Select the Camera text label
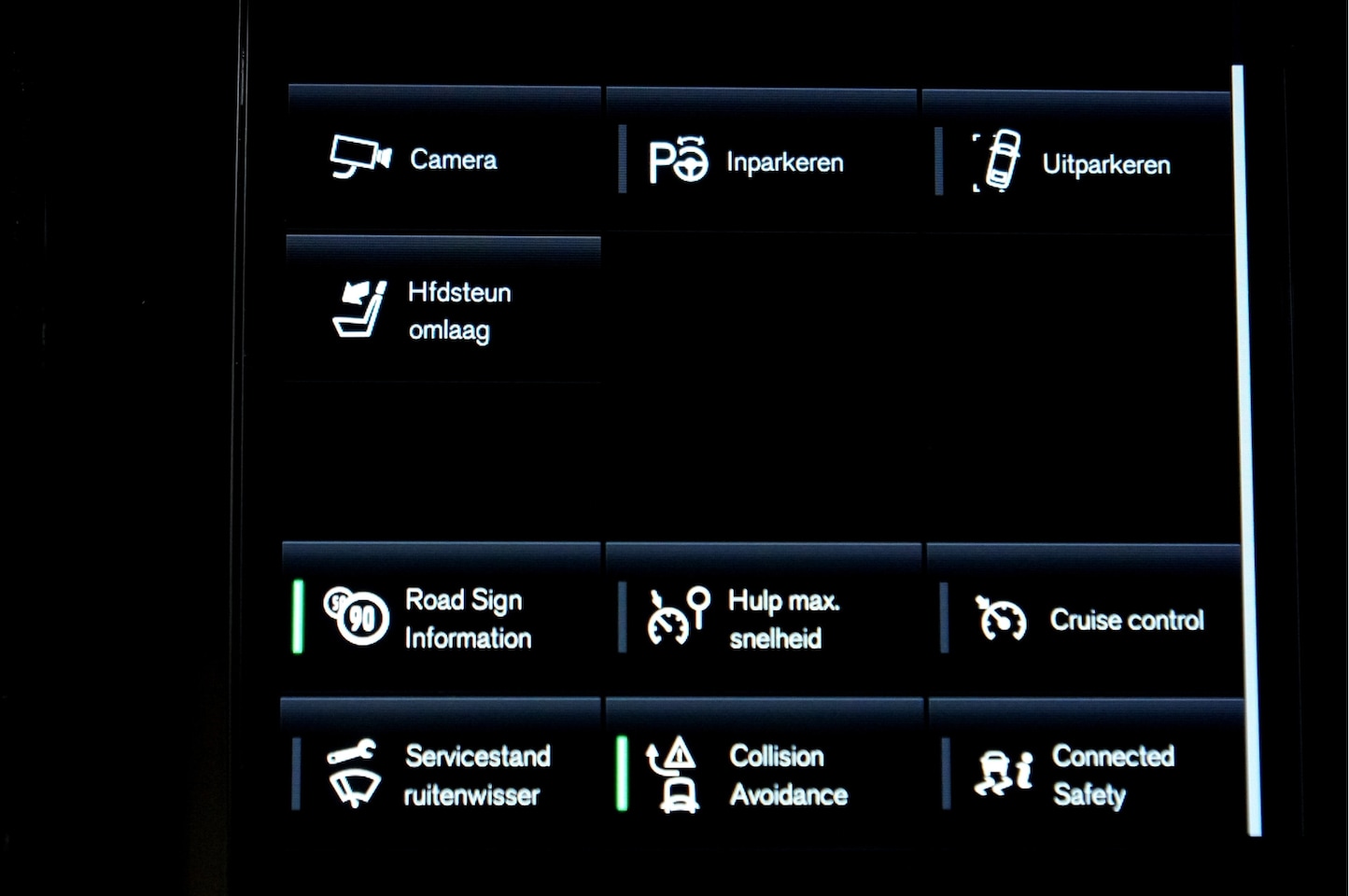This screenshot has width=1349, height=896. [454, 160]
